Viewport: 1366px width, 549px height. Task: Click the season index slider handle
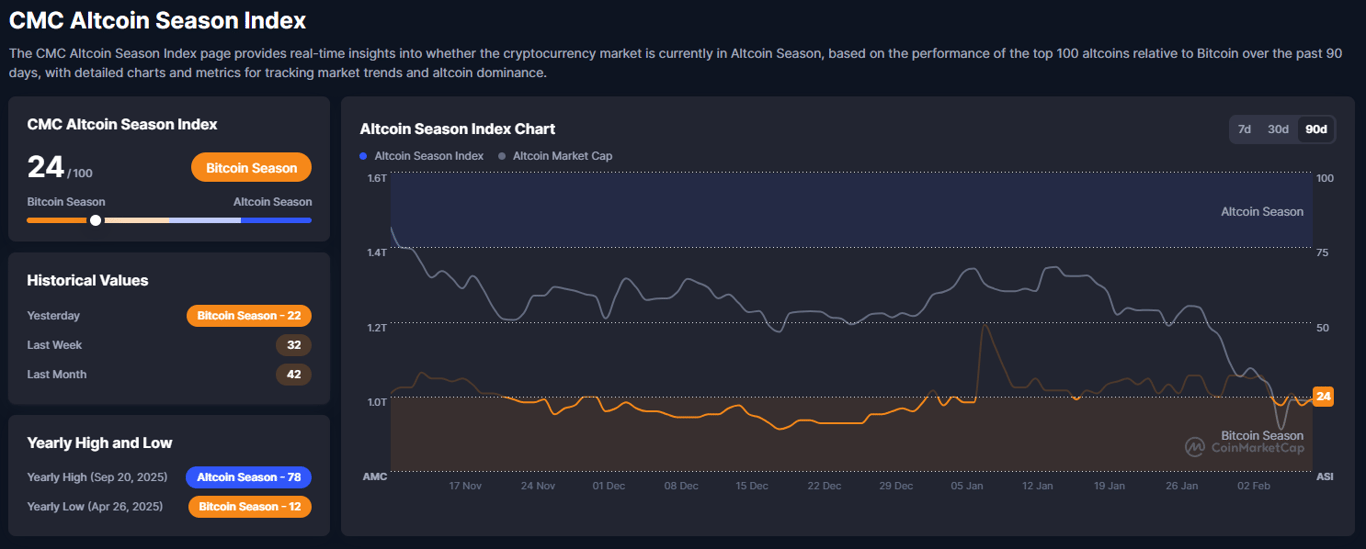(95, 220)
